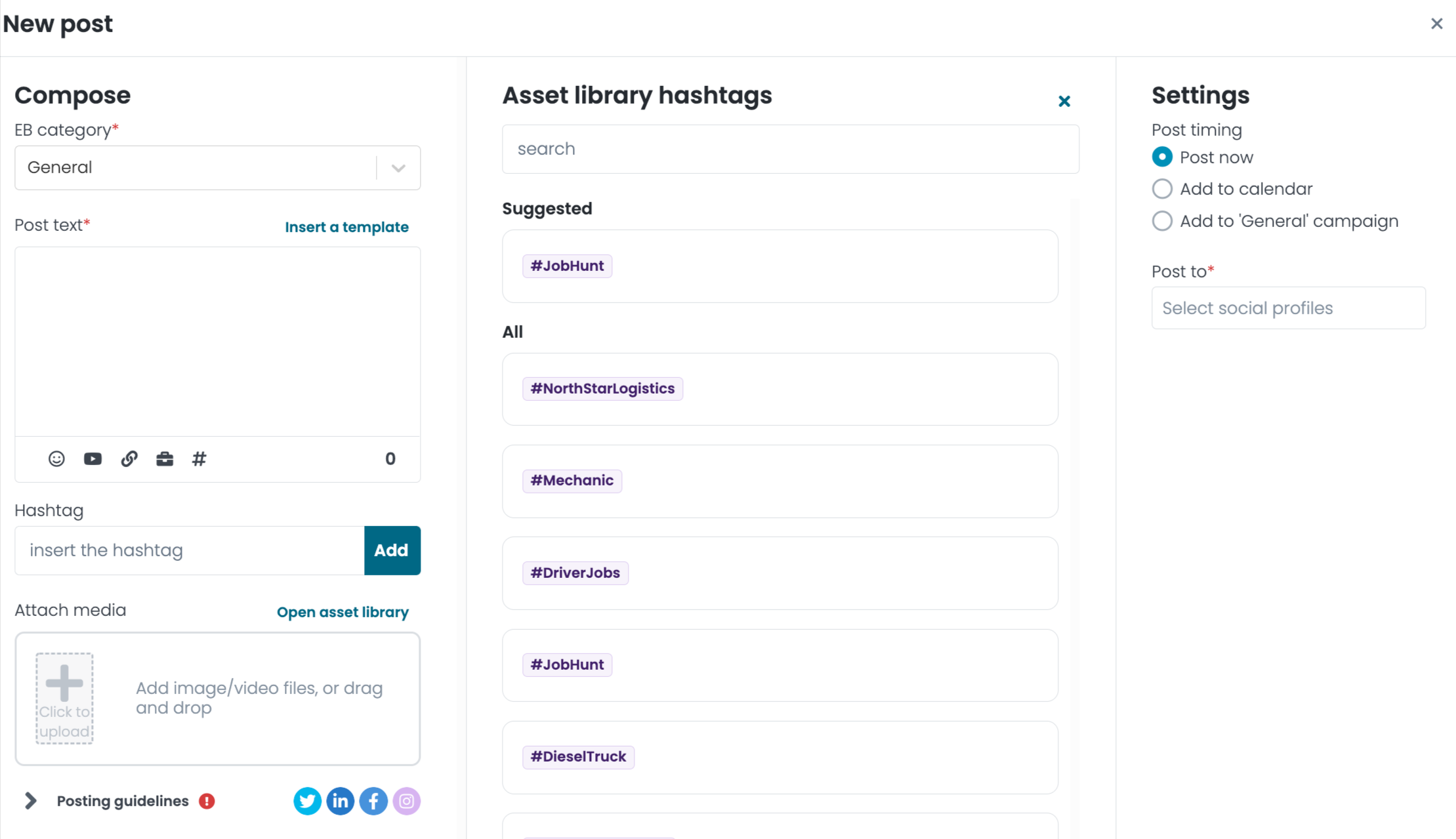This screenshot has width=1456, height=839.
Task: Click Open asset library link
Action: [x=343, y=612]
